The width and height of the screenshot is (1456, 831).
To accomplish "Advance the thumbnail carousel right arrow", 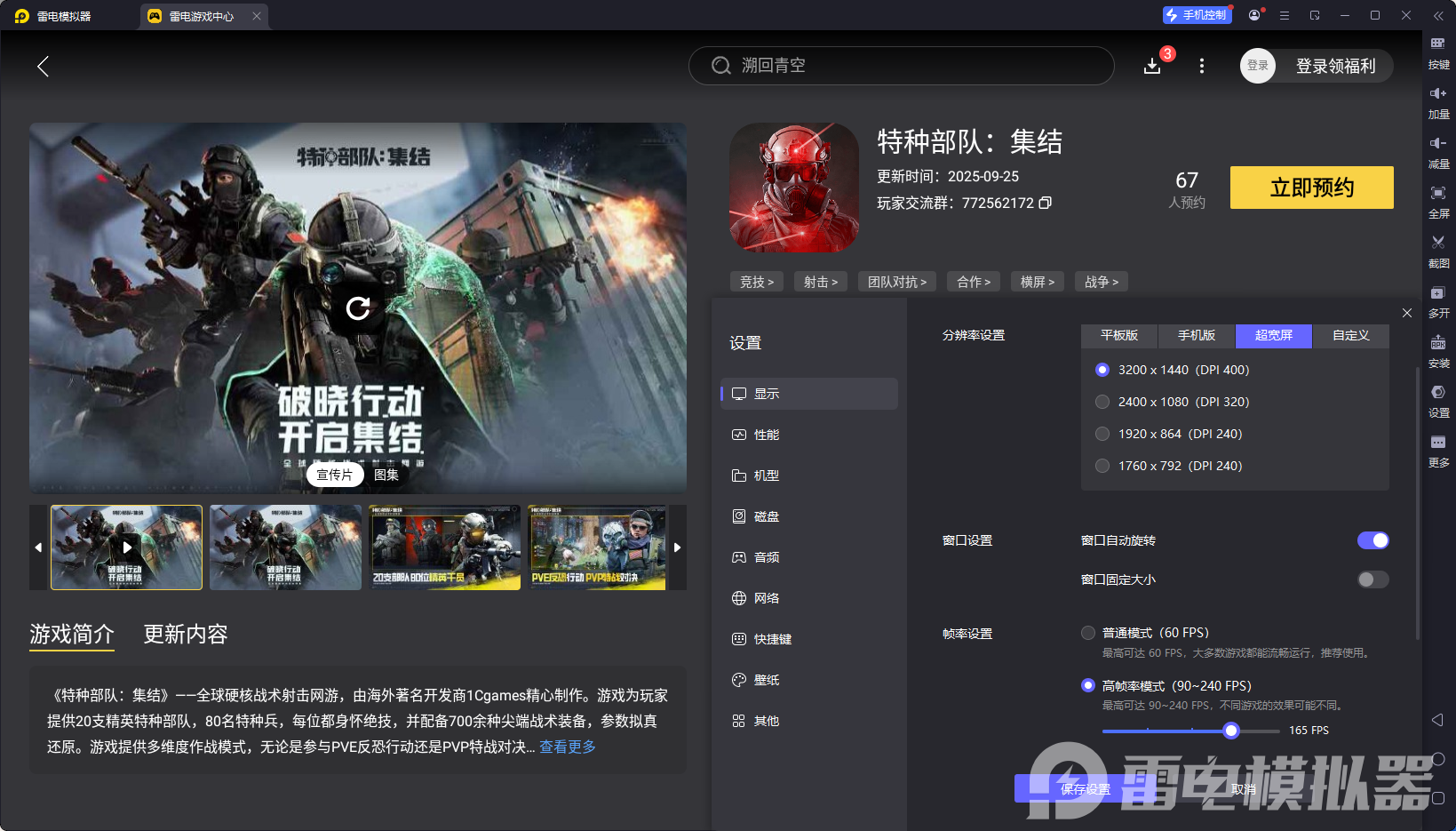I will click(x=677, y=547).
